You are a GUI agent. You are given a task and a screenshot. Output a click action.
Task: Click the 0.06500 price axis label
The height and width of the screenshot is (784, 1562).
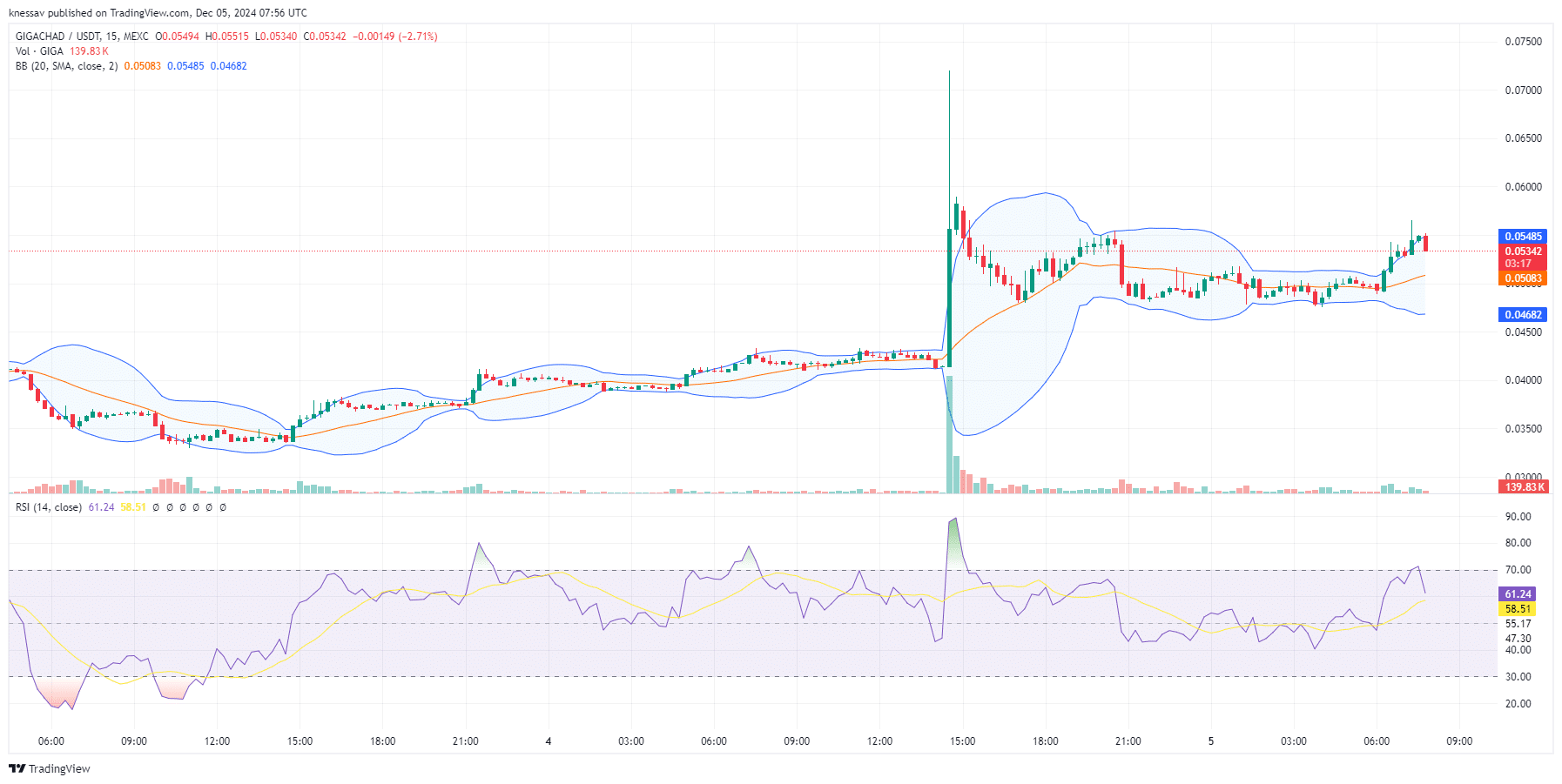point(1523,138)
